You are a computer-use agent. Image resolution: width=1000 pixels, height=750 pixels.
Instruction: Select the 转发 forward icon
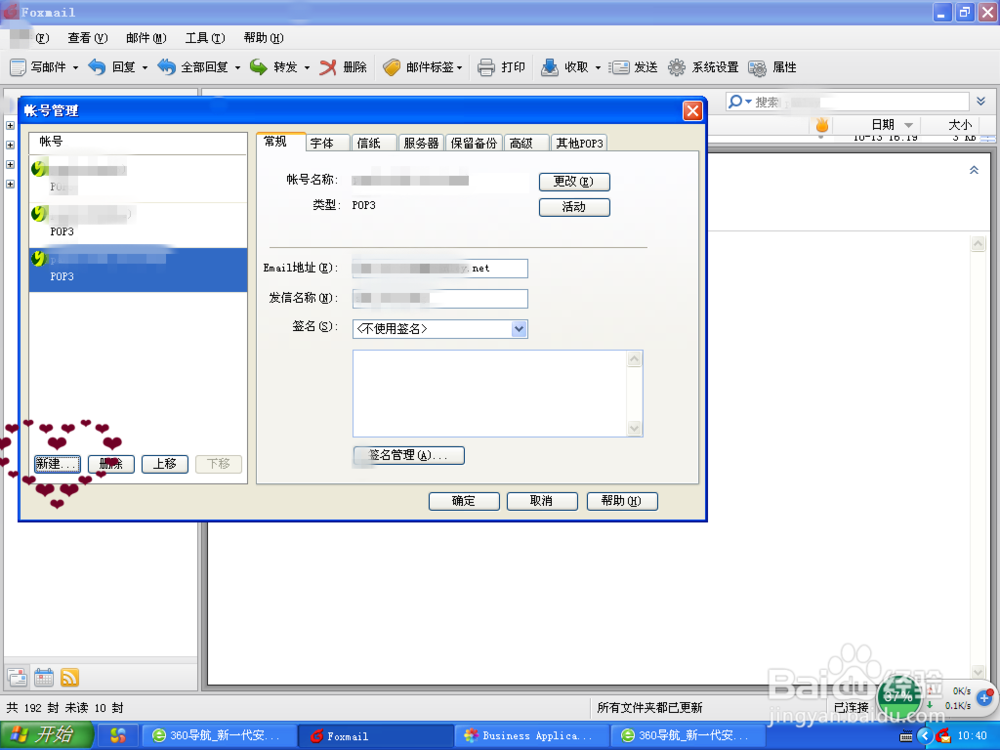(273, 67)
